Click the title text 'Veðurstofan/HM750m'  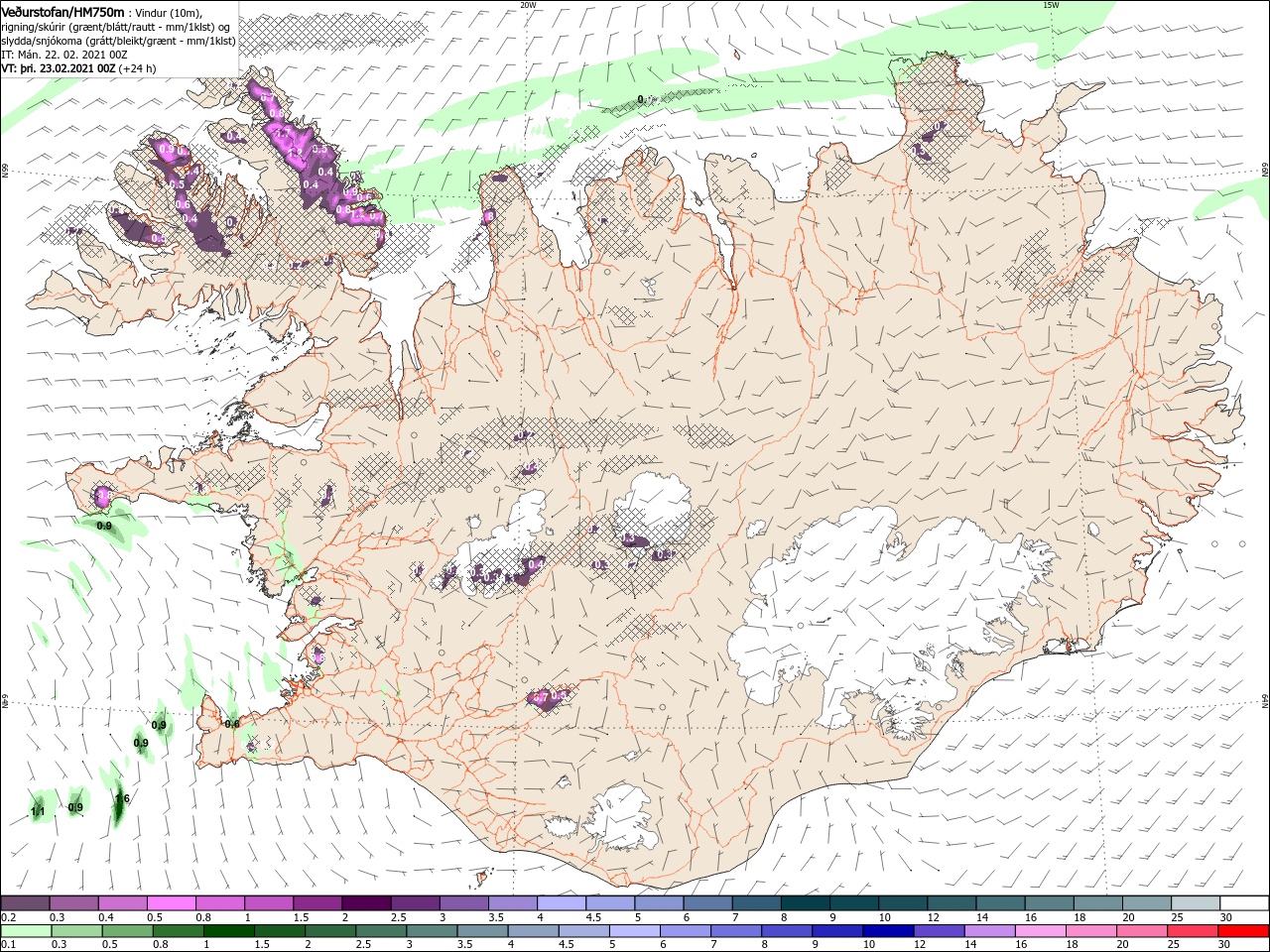click(x=63, y=11)
